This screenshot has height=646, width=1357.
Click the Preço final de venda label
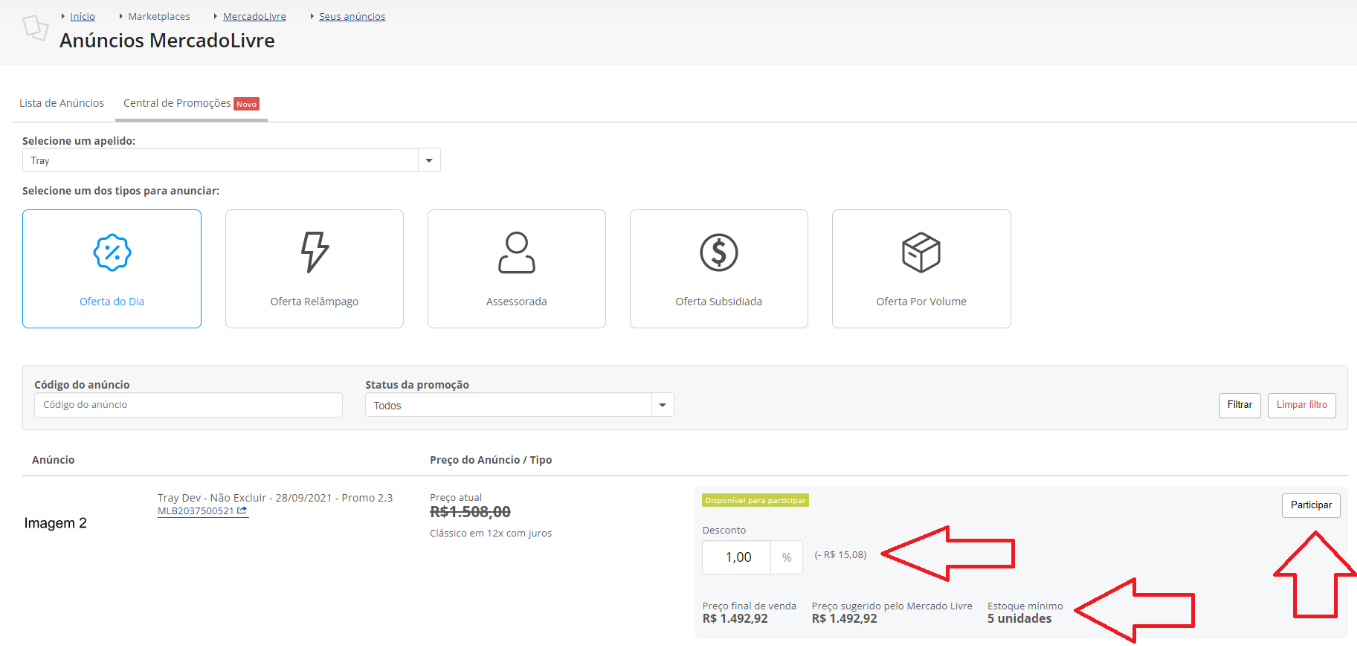[749, 606]
